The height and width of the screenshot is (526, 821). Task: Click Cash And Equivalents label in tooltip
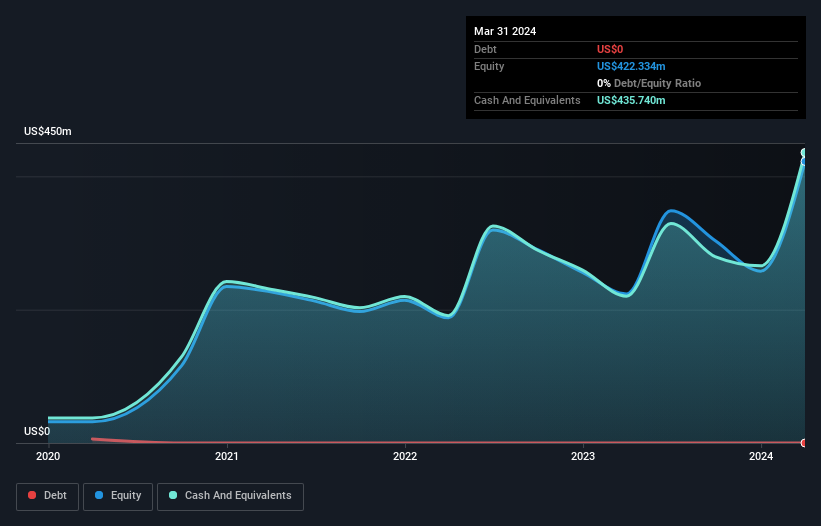(527, 100)
